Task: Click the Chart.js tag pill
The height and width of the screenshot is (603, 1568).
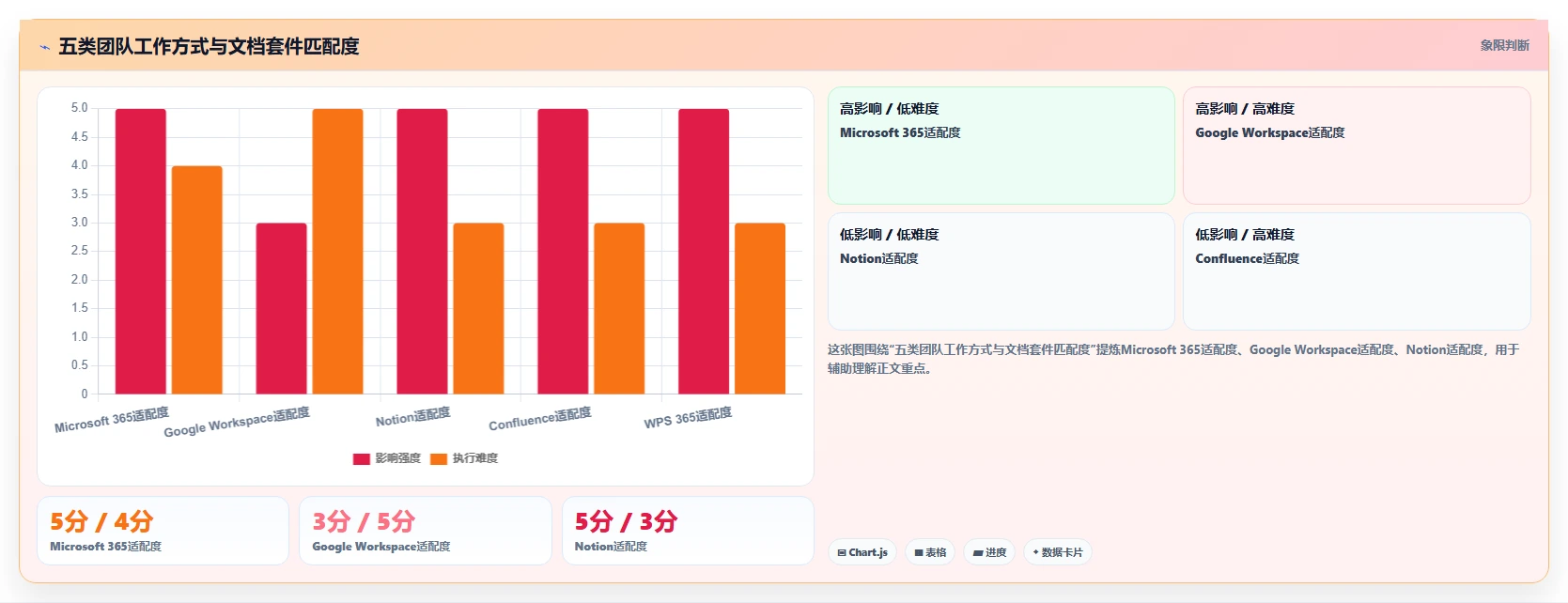Action: [x=862, y=552]
